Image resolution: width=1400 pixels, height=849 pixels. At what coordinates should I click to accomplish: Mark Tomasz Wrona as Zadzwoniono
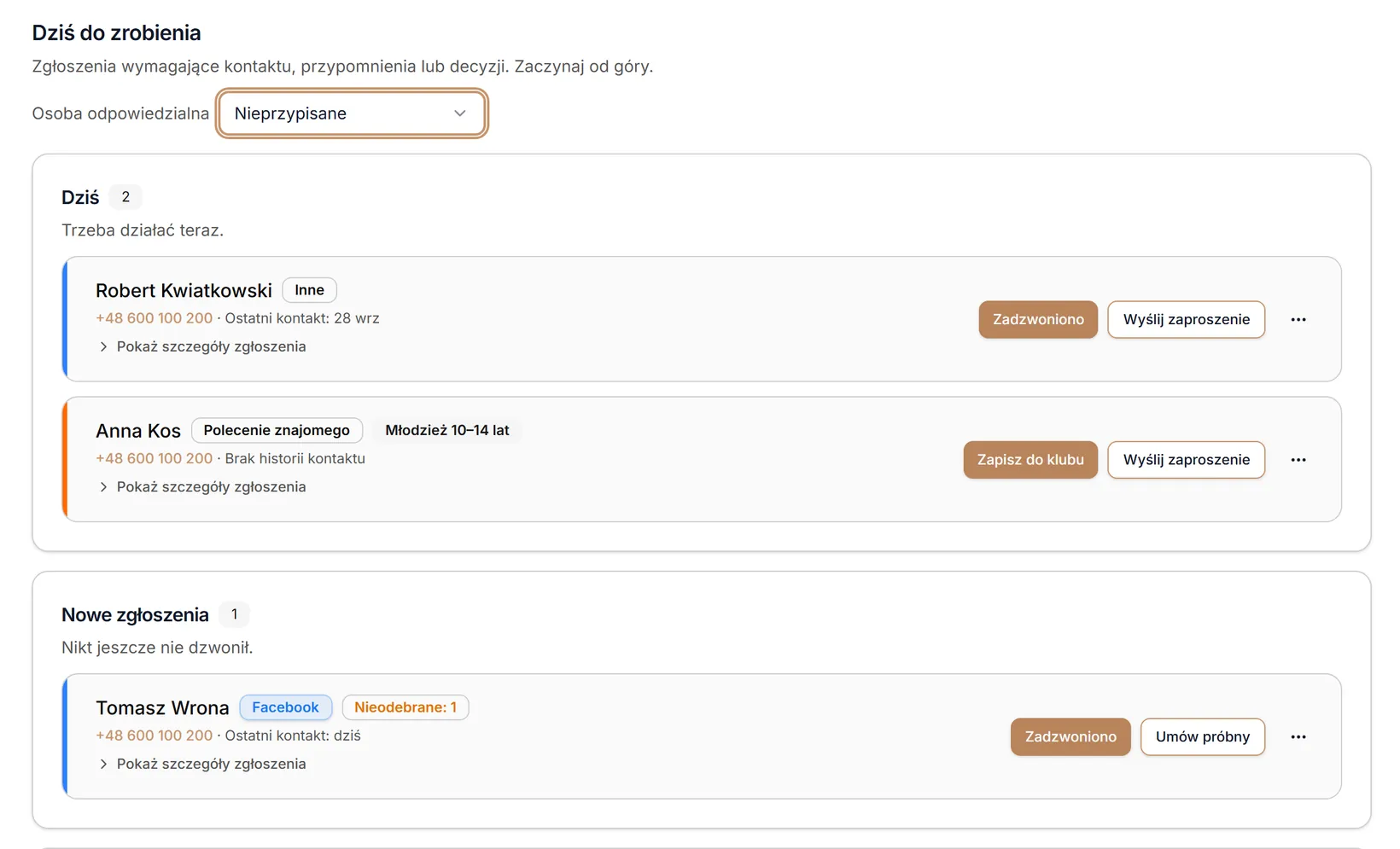(x=1070, y=737)
